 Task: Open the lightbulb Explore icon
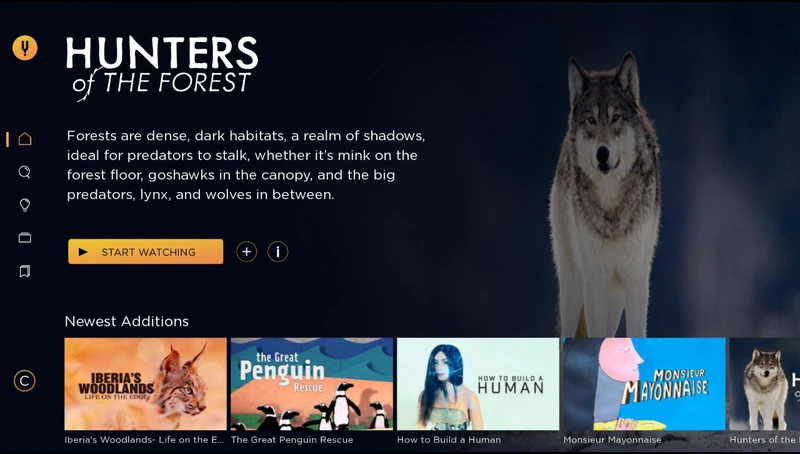24,205
